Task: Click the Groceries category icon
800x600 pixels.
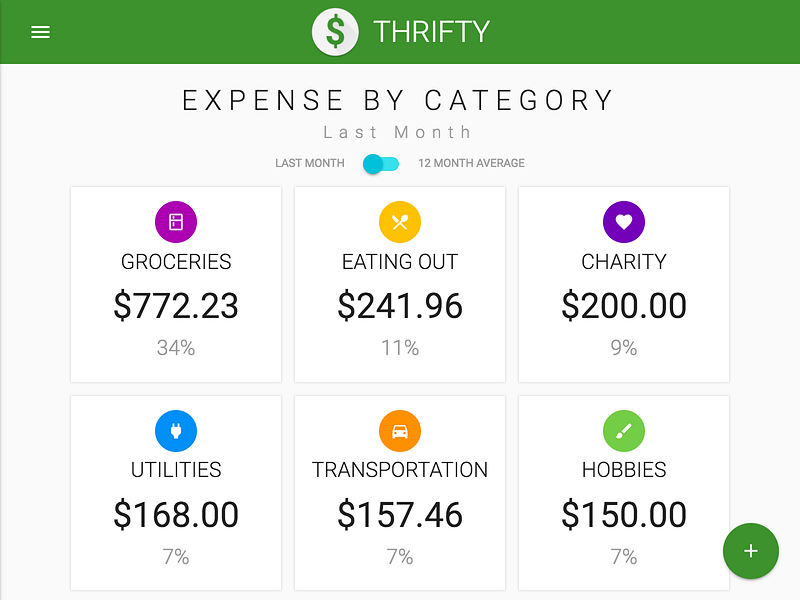Action: [176, 221]
